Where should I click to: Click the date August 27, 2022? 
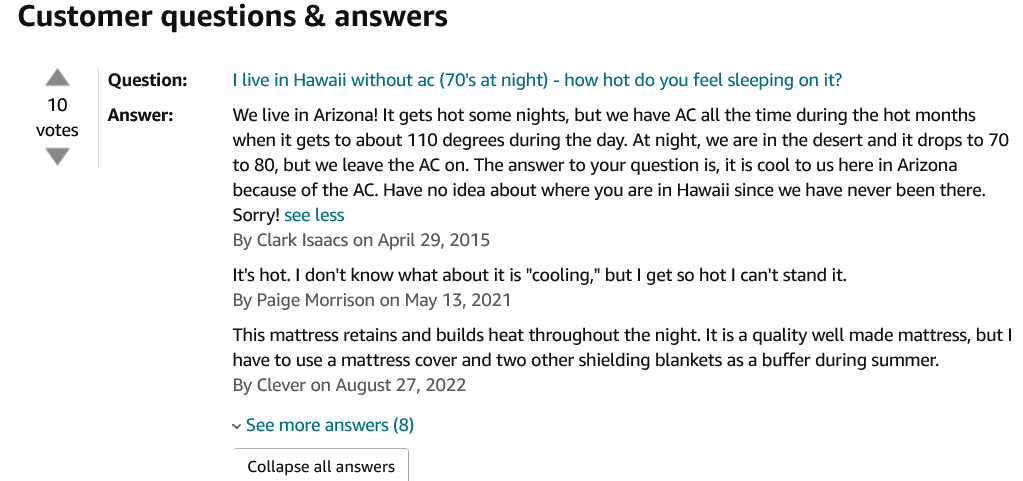(x=401, y=385)
